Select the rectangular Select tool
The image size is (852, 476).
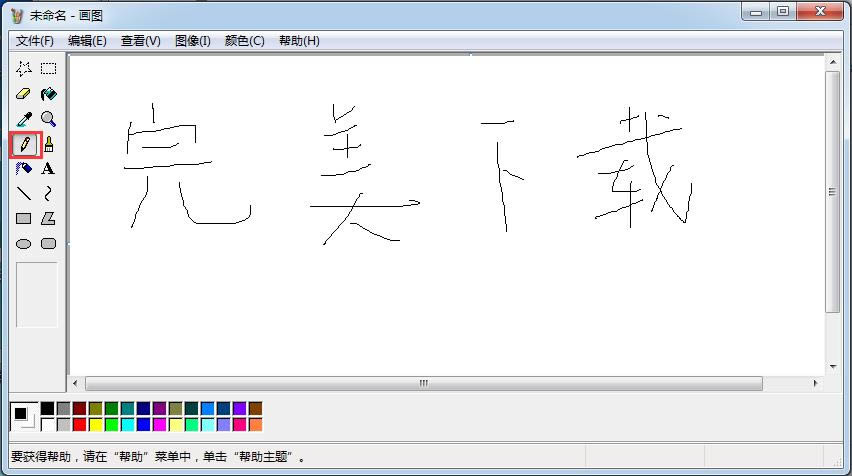pos(48,68)
